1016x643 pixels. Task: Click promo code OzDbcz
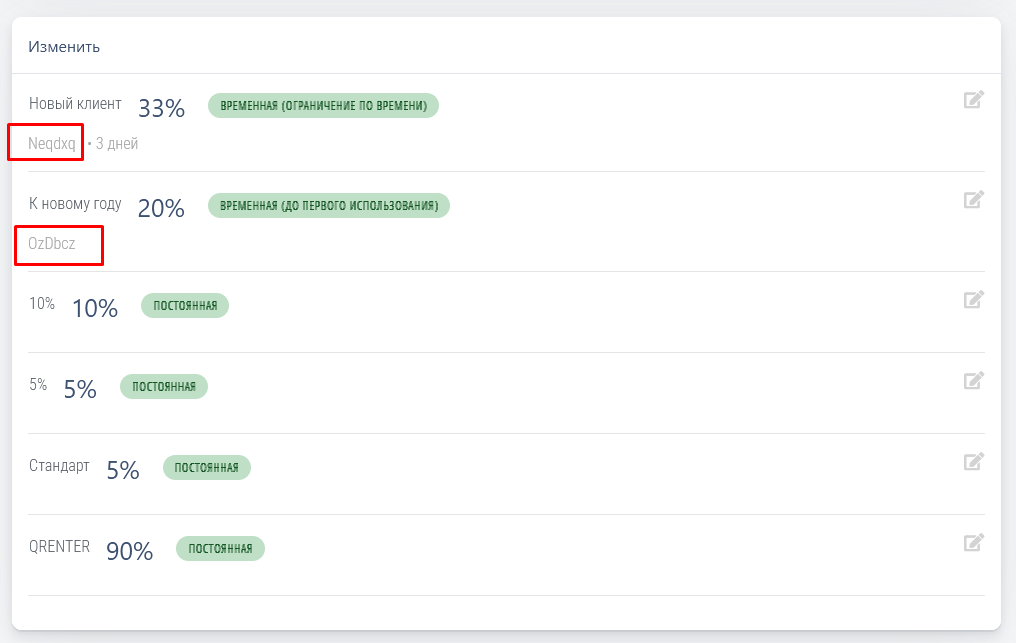pos(52,243)
